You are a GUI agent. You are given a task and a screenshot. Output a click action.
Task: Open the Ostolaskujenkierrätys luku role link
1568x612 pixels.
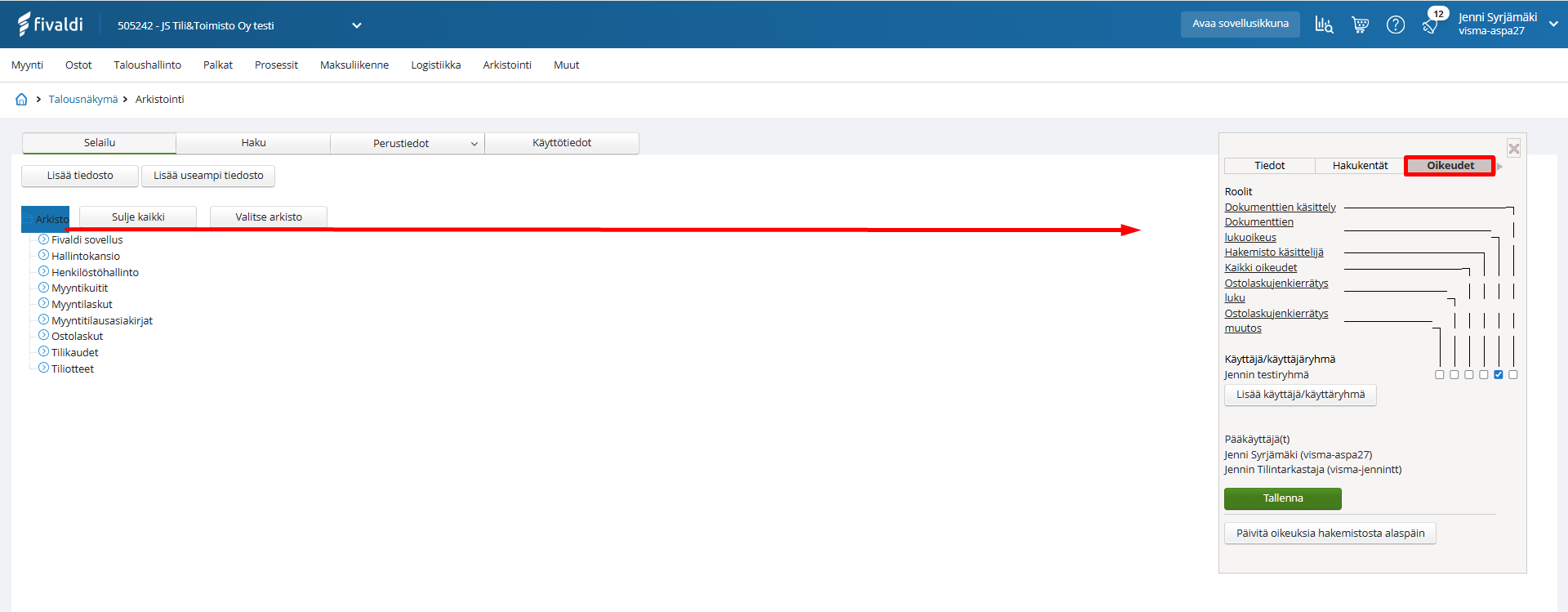1276,291
